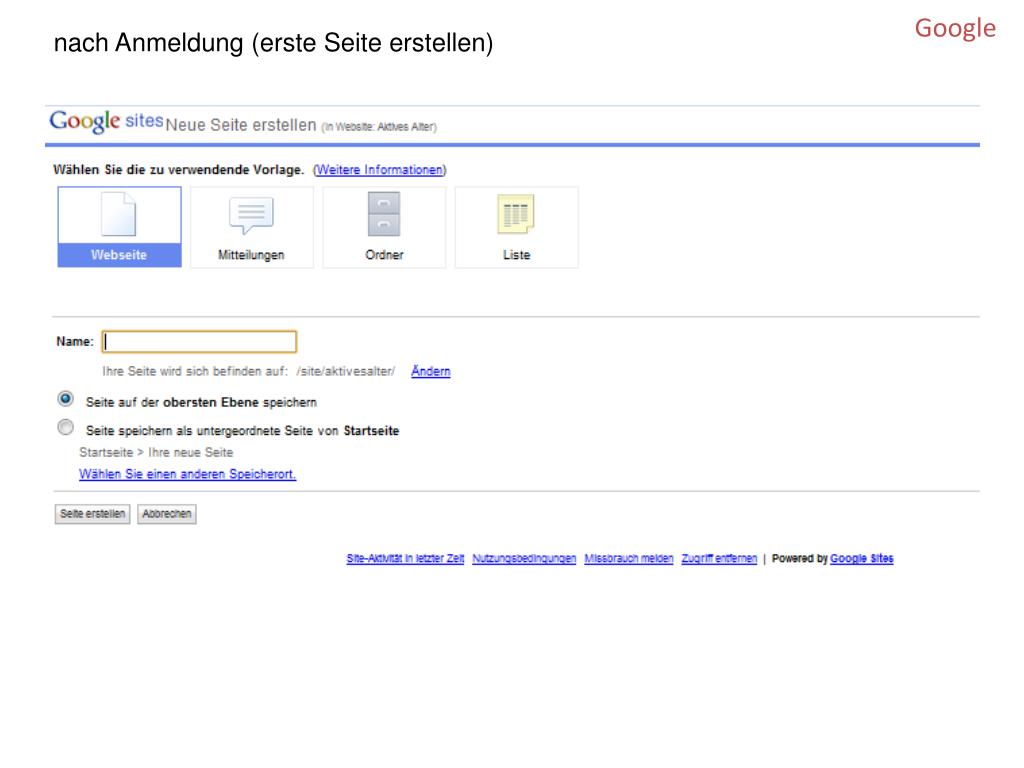Click the '/site/aktivesalter/' path text
The image size is (1024, 768).
pos(345,371)
